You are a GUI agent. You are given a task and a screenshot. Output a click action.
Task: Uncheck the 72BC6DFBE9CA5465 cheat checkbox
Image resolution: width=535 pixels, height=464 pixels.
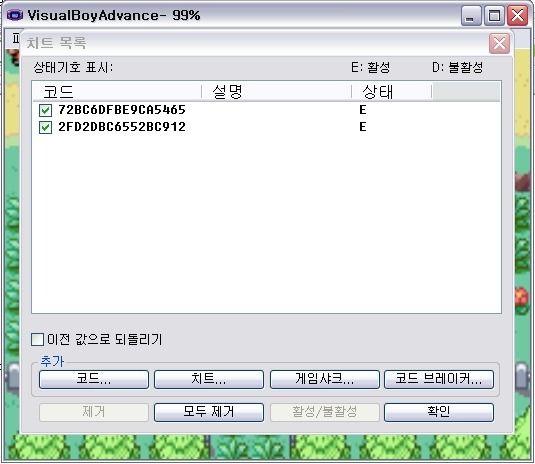(x=45, y=111)
